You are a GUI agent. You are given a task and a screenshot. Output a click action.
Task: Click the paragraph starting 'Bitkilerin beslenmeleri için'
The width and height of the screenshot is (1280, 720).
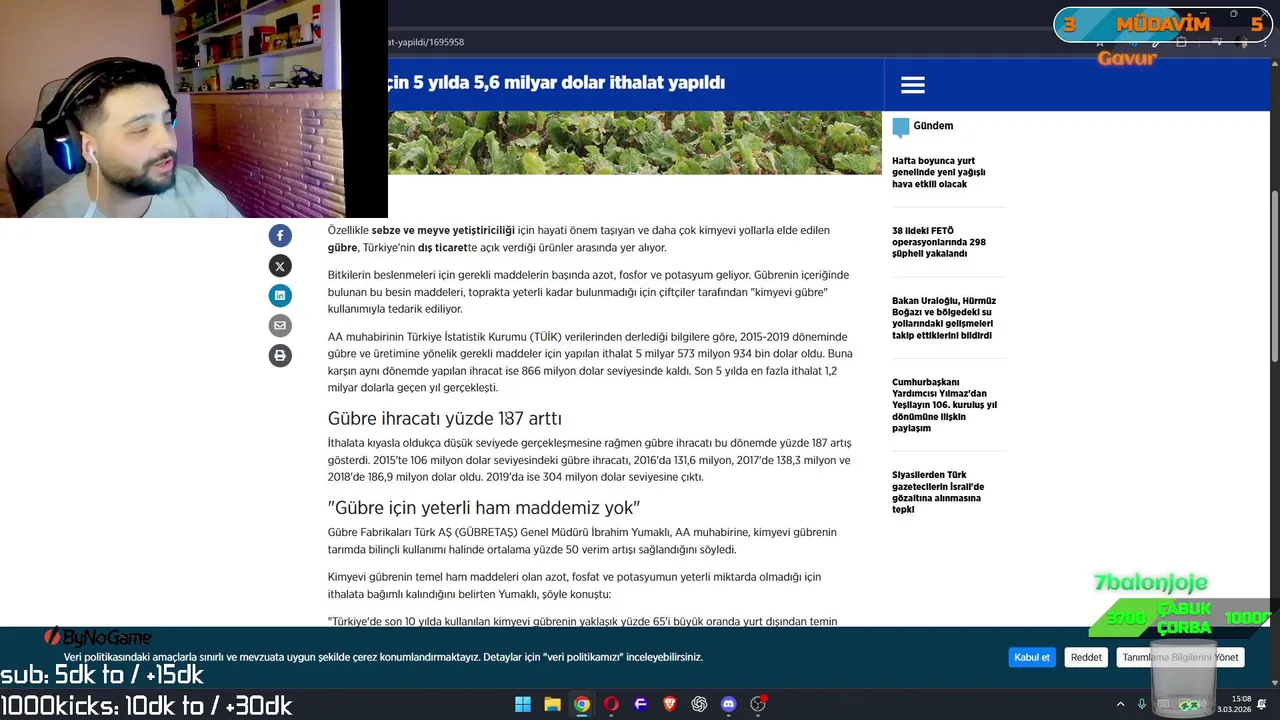tap(590, 292)
